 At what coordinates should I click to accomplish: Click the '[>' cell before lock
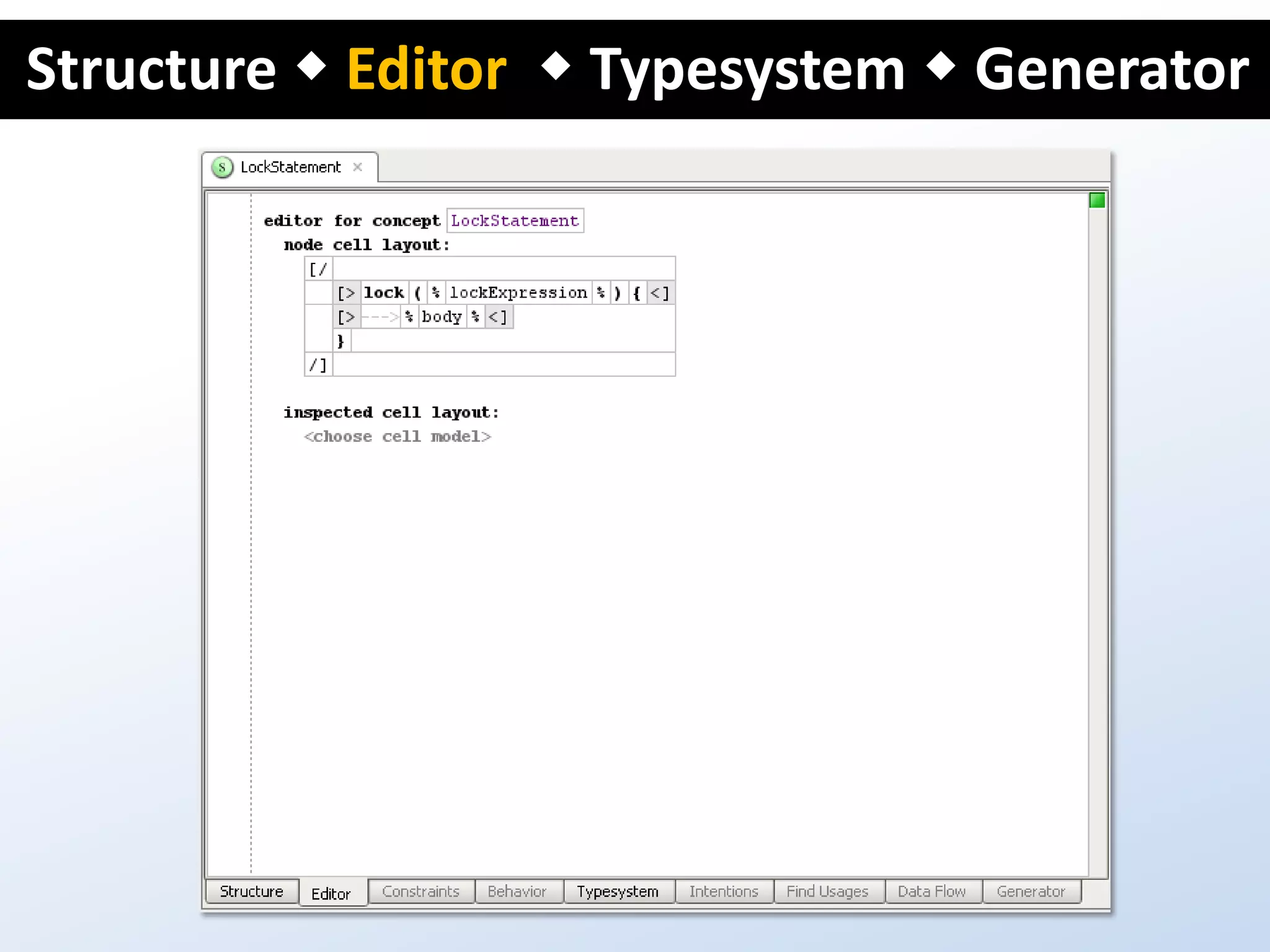click(x=347, y=293)
